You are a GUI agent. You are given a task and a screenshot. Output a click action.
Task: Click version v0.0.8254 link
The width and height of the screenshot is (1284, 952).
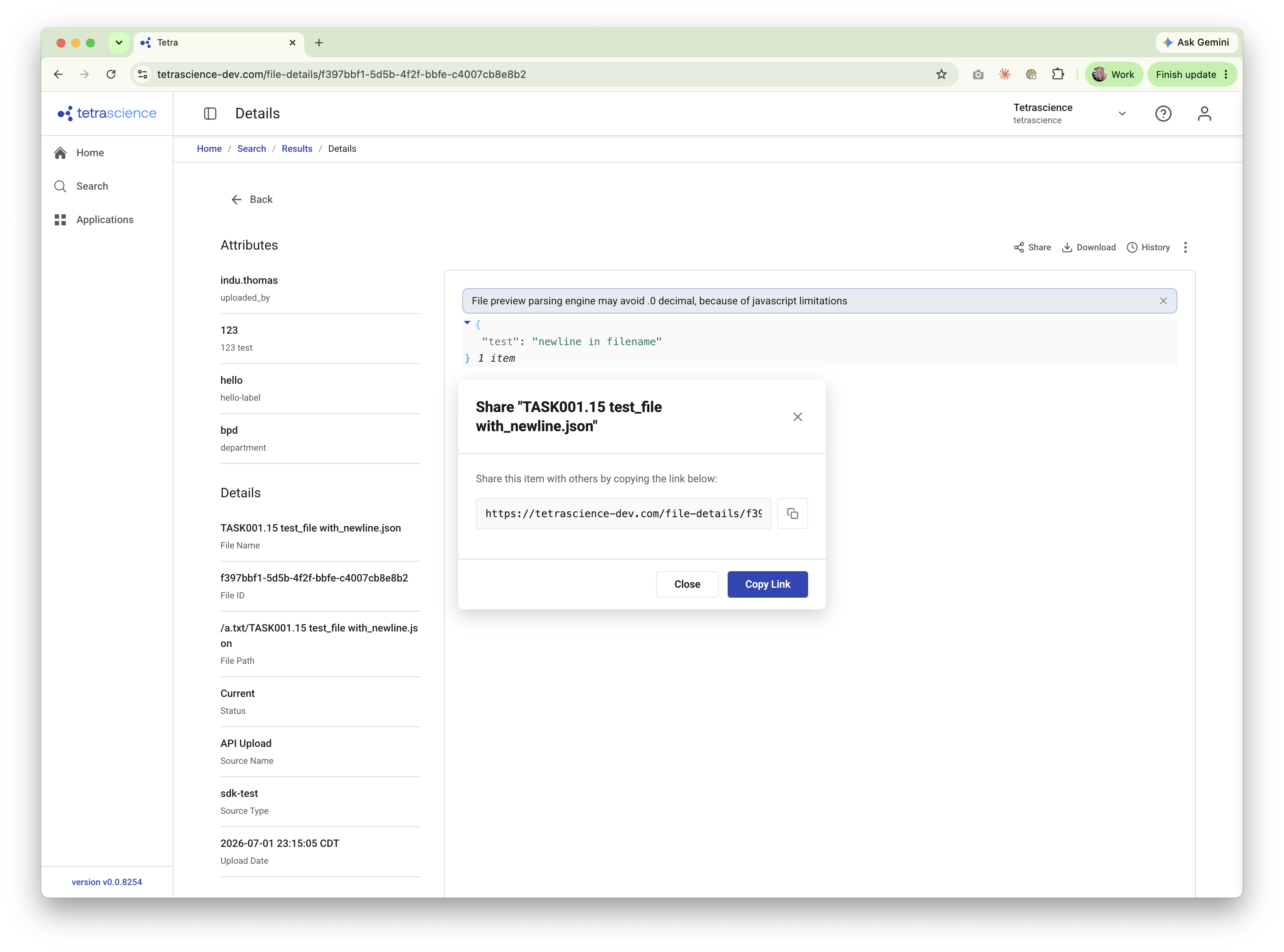coord(107,882)
